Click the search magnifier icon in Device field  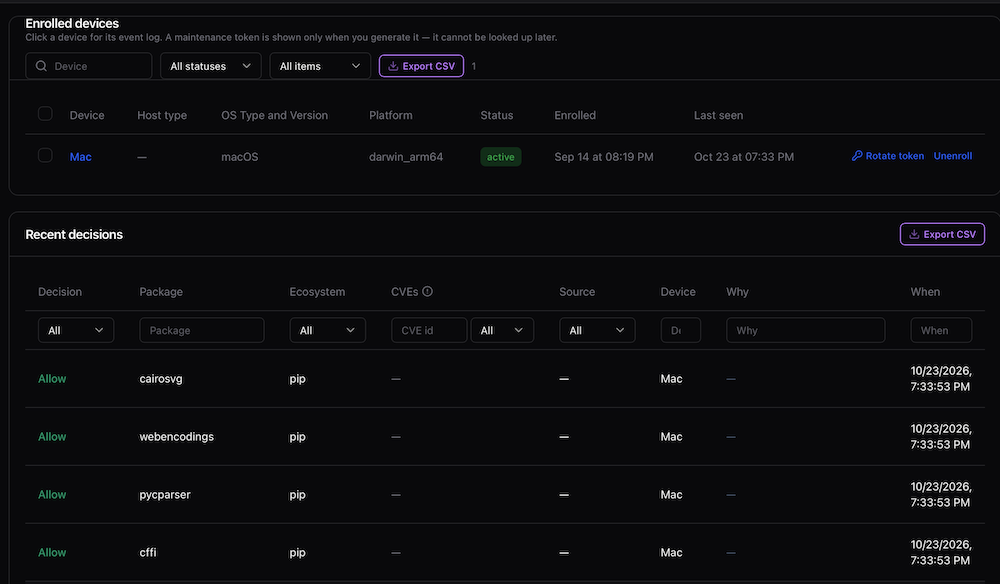pyautogui.click(x=41, y=66)
